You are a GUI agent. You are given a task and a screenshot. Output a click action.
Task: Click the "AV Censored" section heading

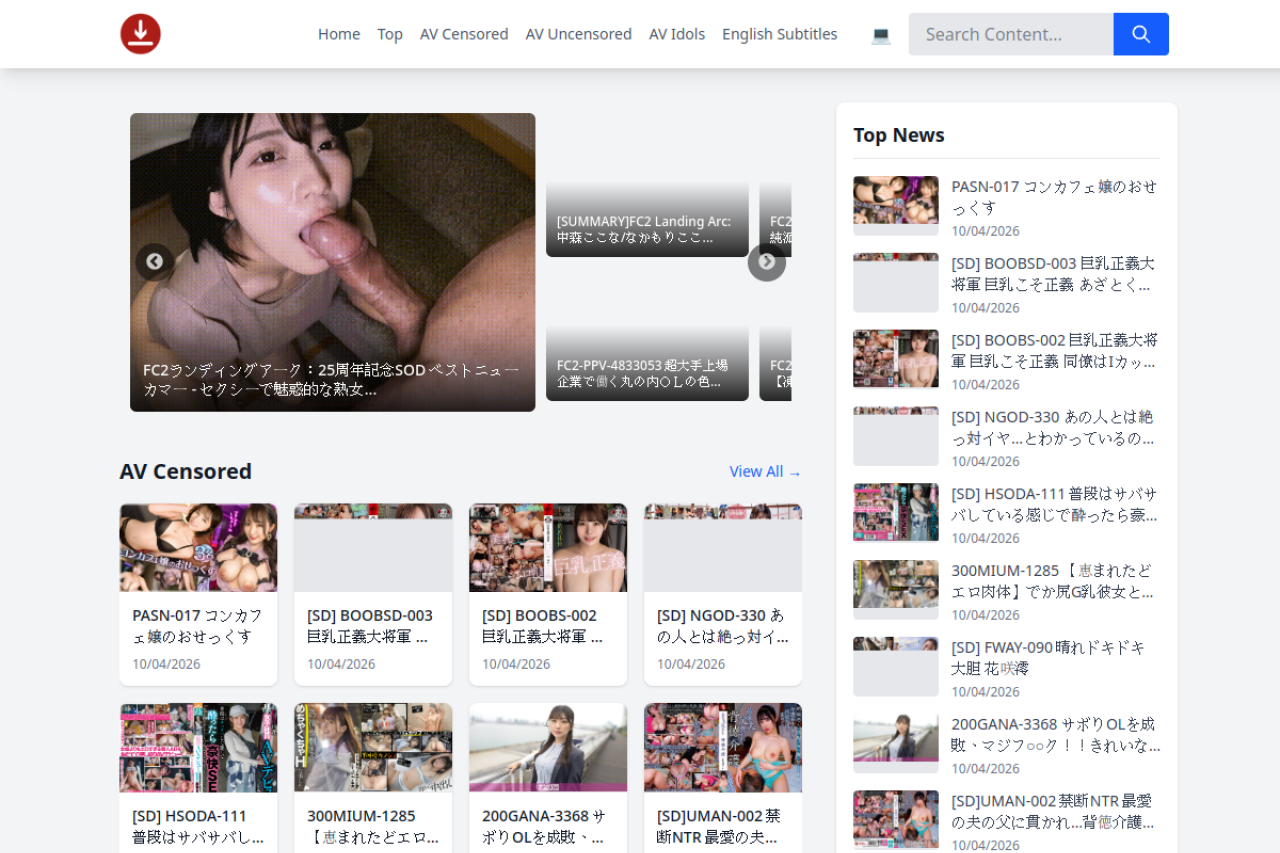pos(186,471)
